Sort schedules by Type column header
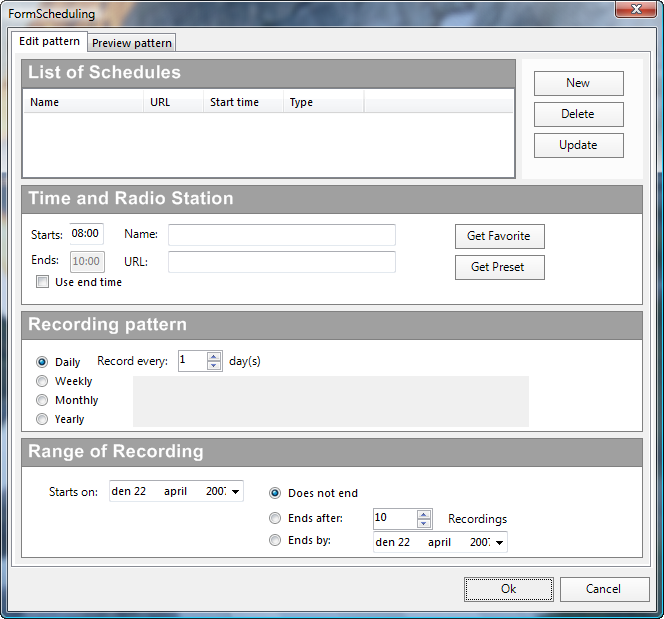The image size is (664, 619). pos(323,102)
